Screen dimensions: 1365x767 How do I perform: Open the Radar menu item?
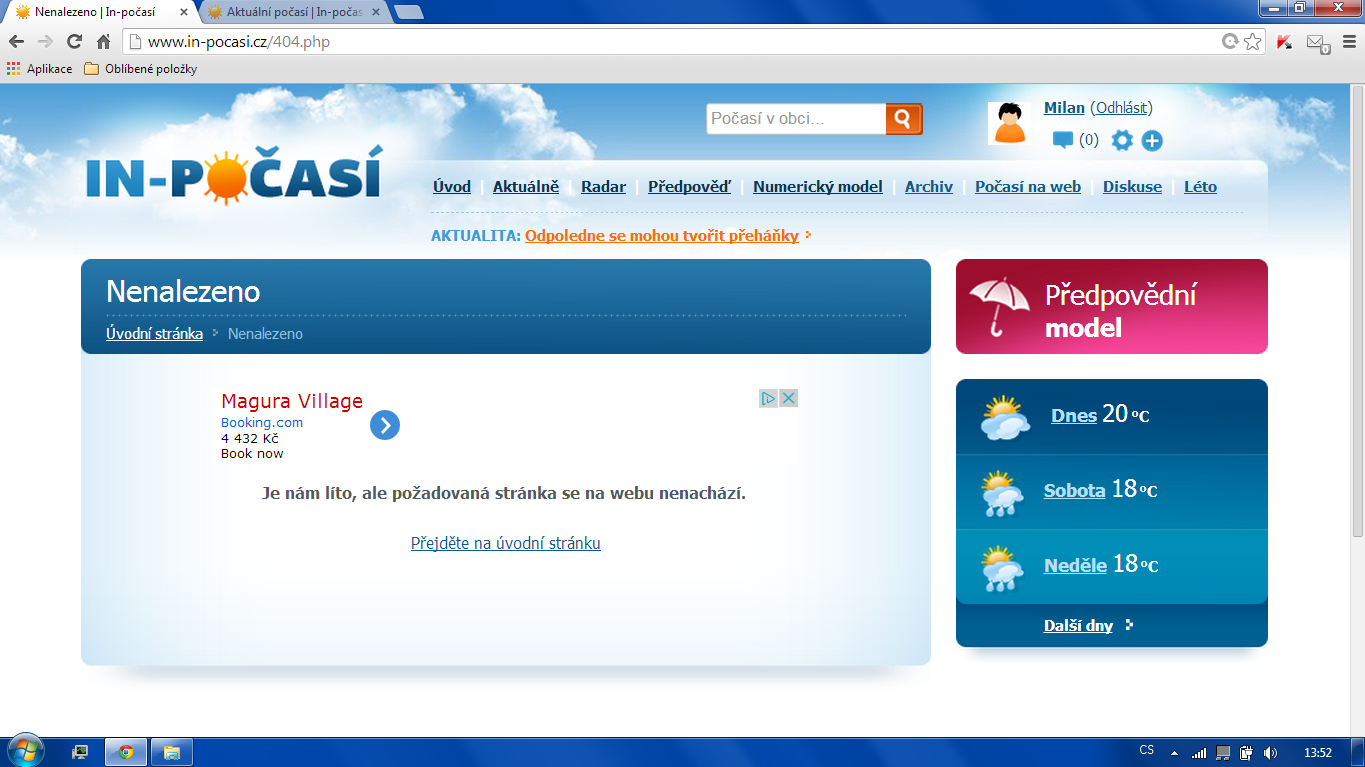click(x=604, y=187)
